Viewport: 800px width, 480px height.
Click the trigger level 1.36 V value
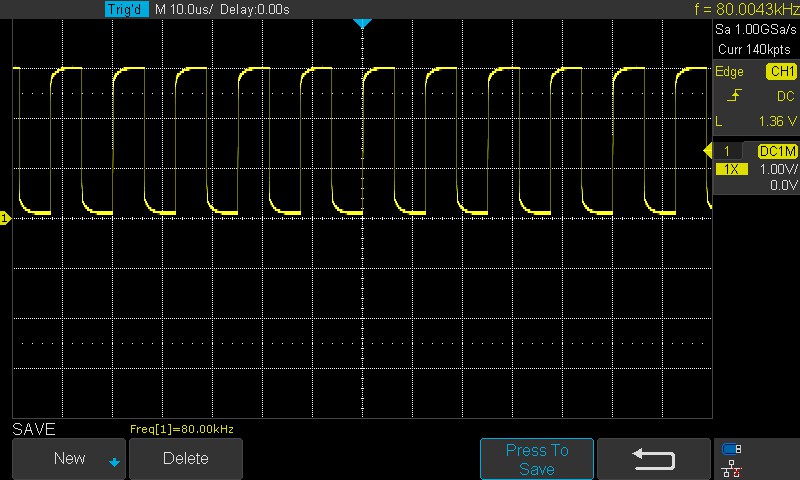pyautogui.click(x=775, y=121)
